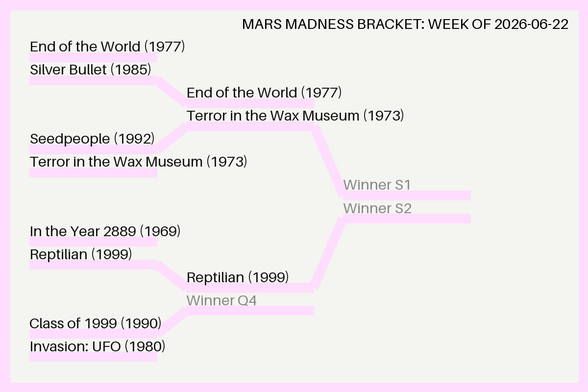Image resolution: width=588 pixels, height=392 pixels.
Task: Click End of the World (1977) first-round entry
Action: tap(107, 47)
